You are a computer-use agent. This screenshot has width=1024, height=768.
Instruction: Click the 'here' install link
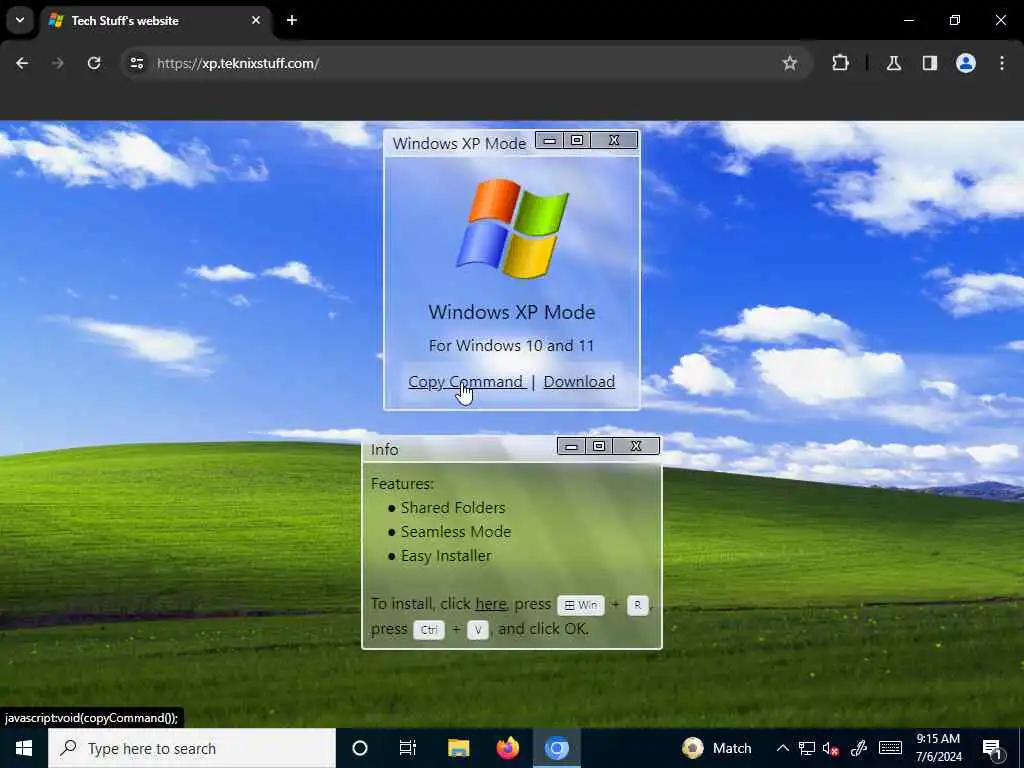(x=490, y=603)
